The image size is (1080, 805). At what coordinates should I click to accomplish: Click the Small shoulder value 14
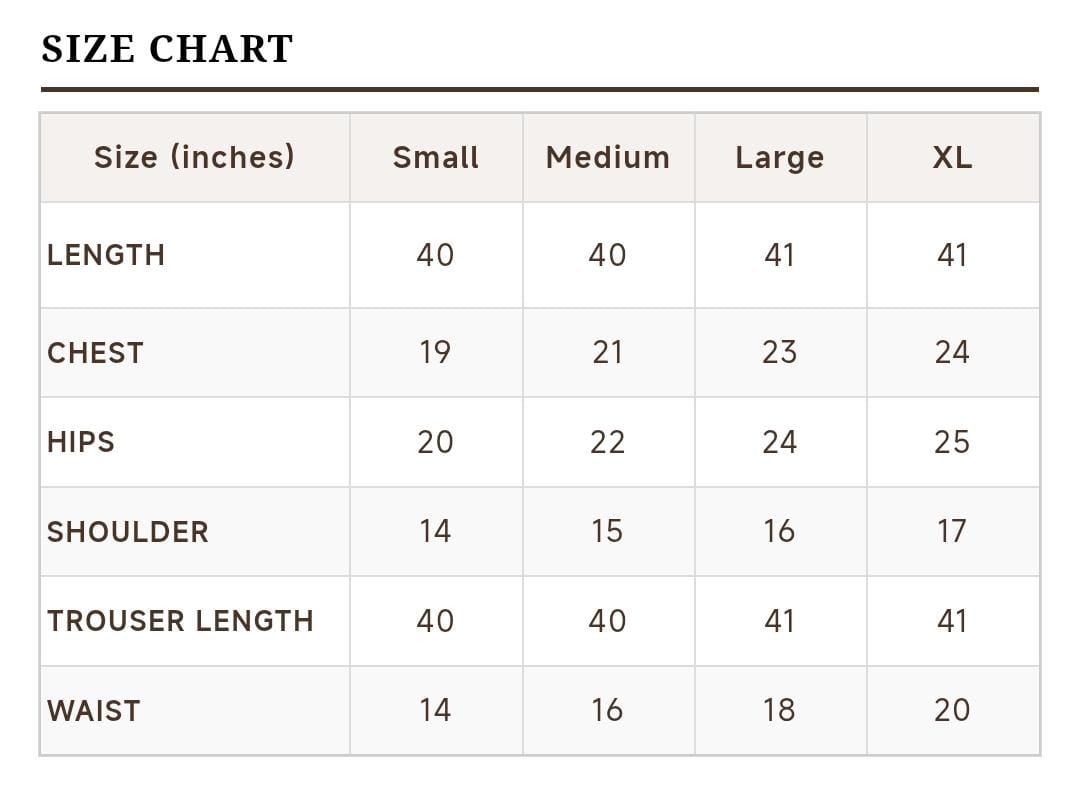pyautogui.click(x=435, y=531)
